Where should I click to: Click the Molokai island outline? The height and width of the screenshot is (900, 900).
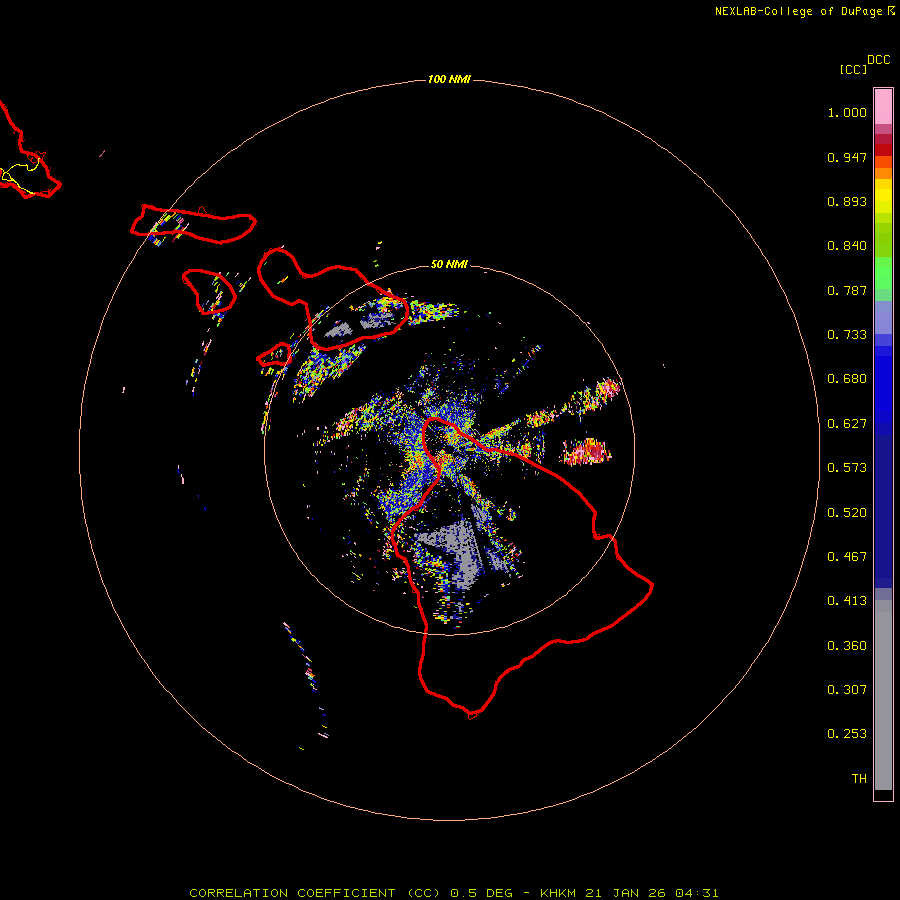point(193,224)
